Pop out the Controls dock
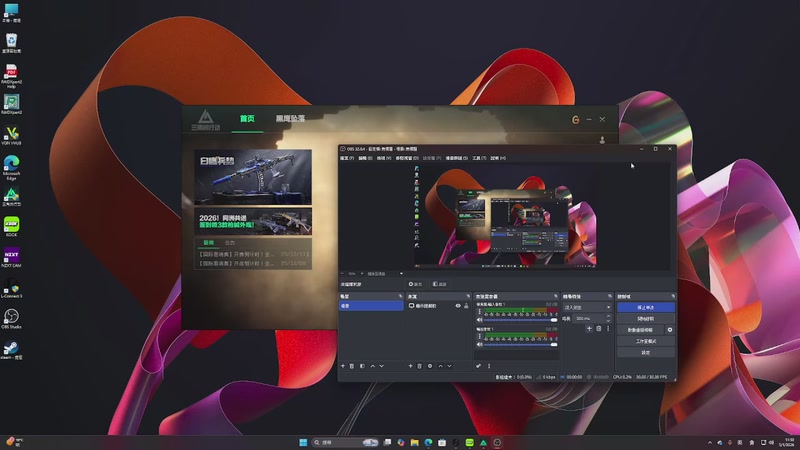 click(673, 296)
